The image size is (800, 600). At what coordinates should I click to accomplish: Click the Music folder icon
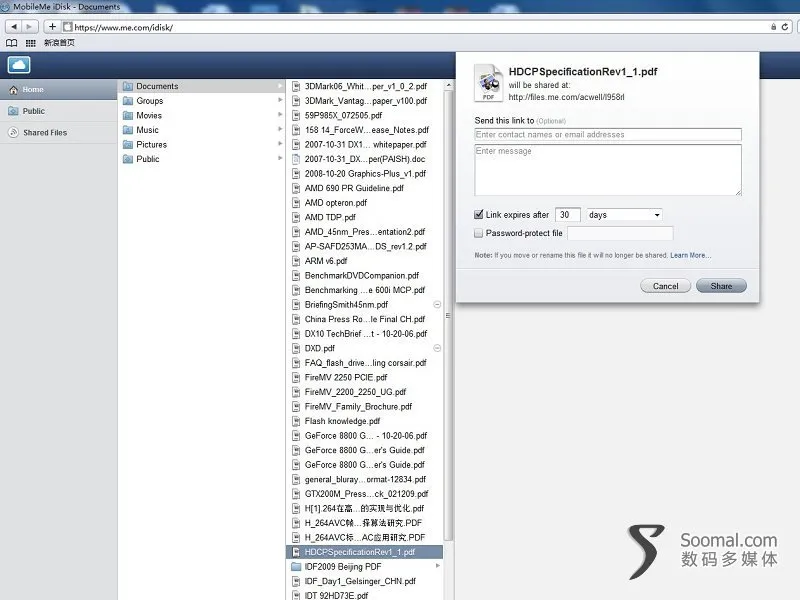[128, 130]
